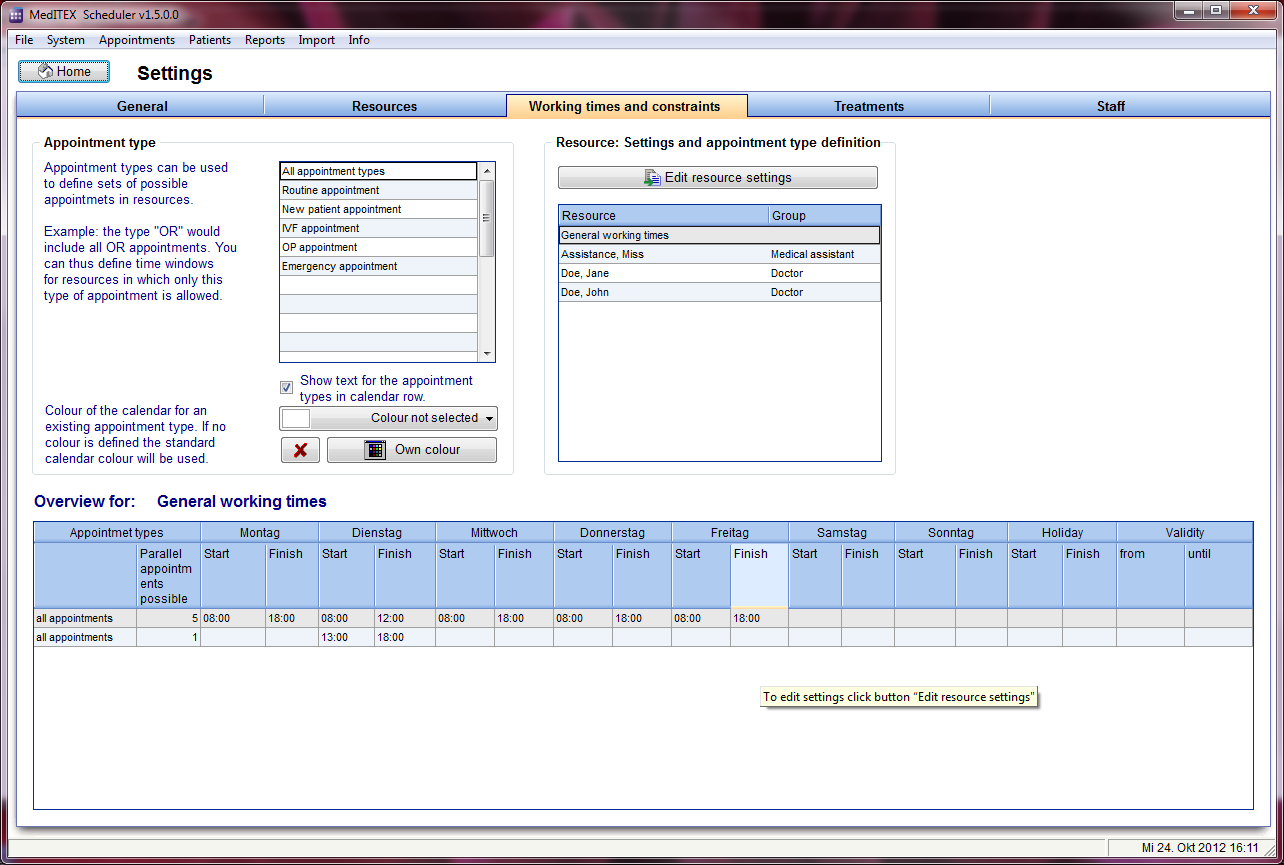Toggle show text for appointment types checkbox
This screenshot has height=865, width=1284.
(287, 387)
